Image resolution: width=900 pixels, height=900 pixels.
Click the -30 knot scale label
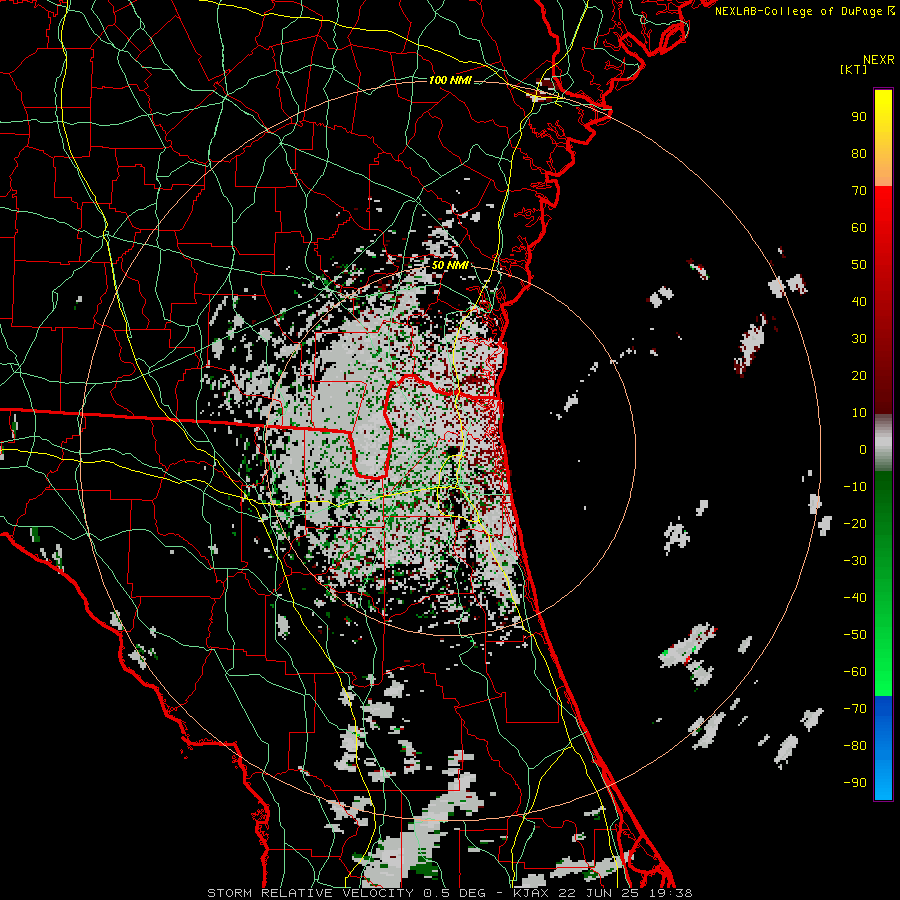[855, 561]
